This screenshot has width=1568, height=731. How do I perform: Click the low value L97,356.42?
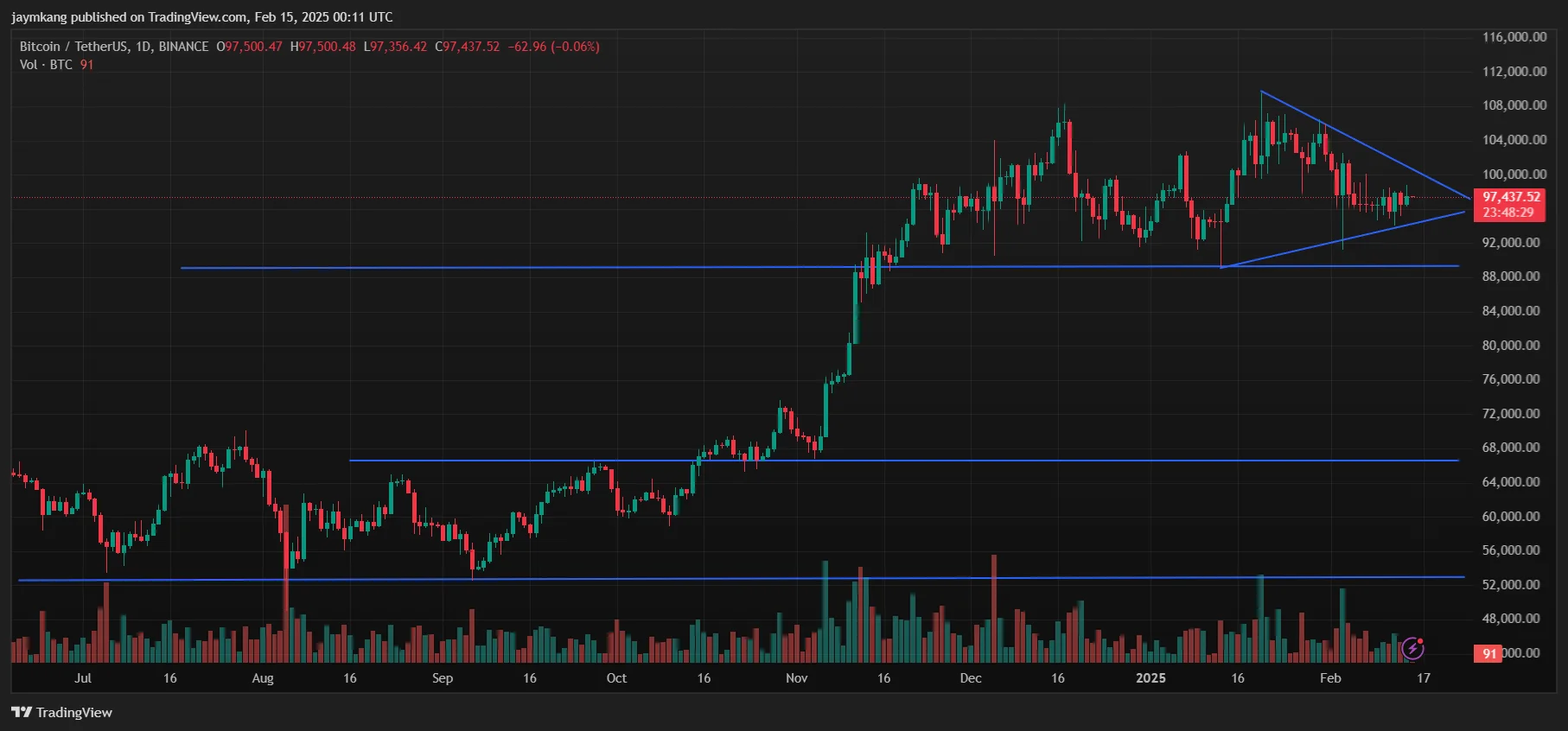tap(395, 47)
